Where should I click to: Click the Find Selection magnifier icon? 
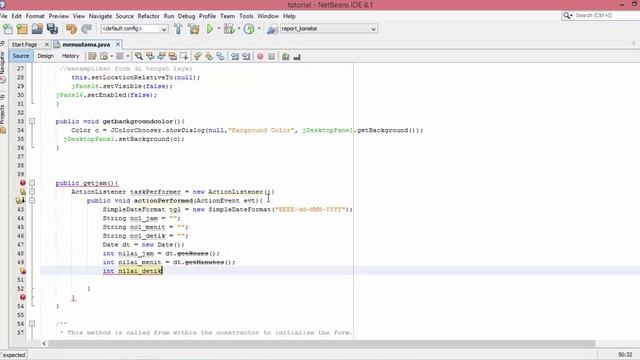(139, 56)
